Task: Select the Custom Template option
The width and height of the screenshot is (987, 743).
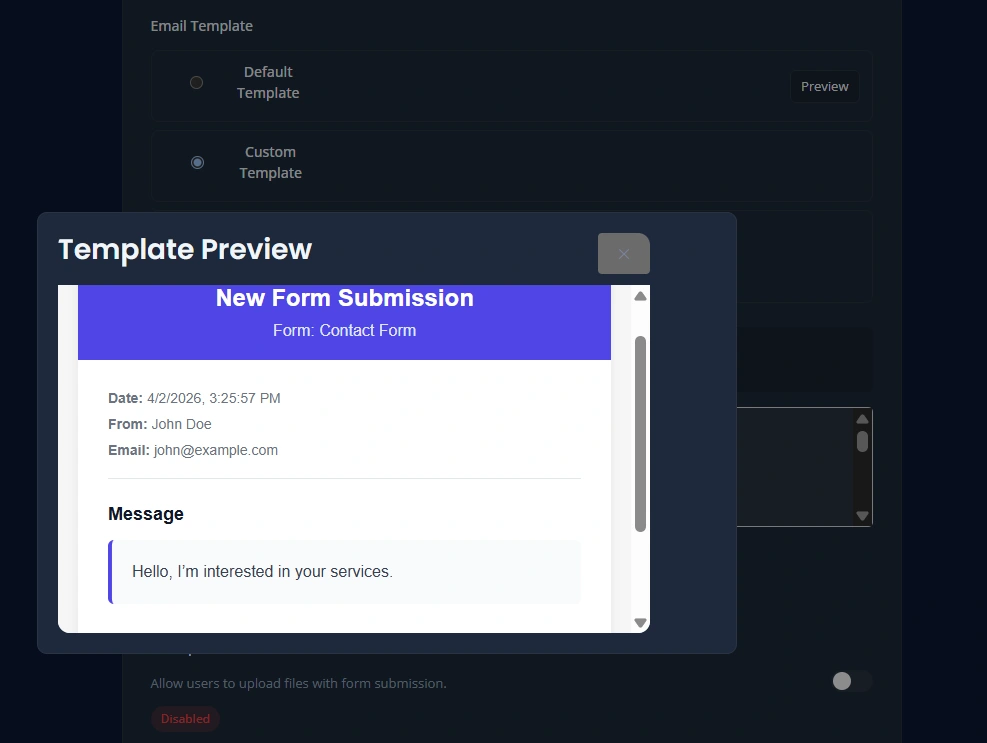Action: 197,162
